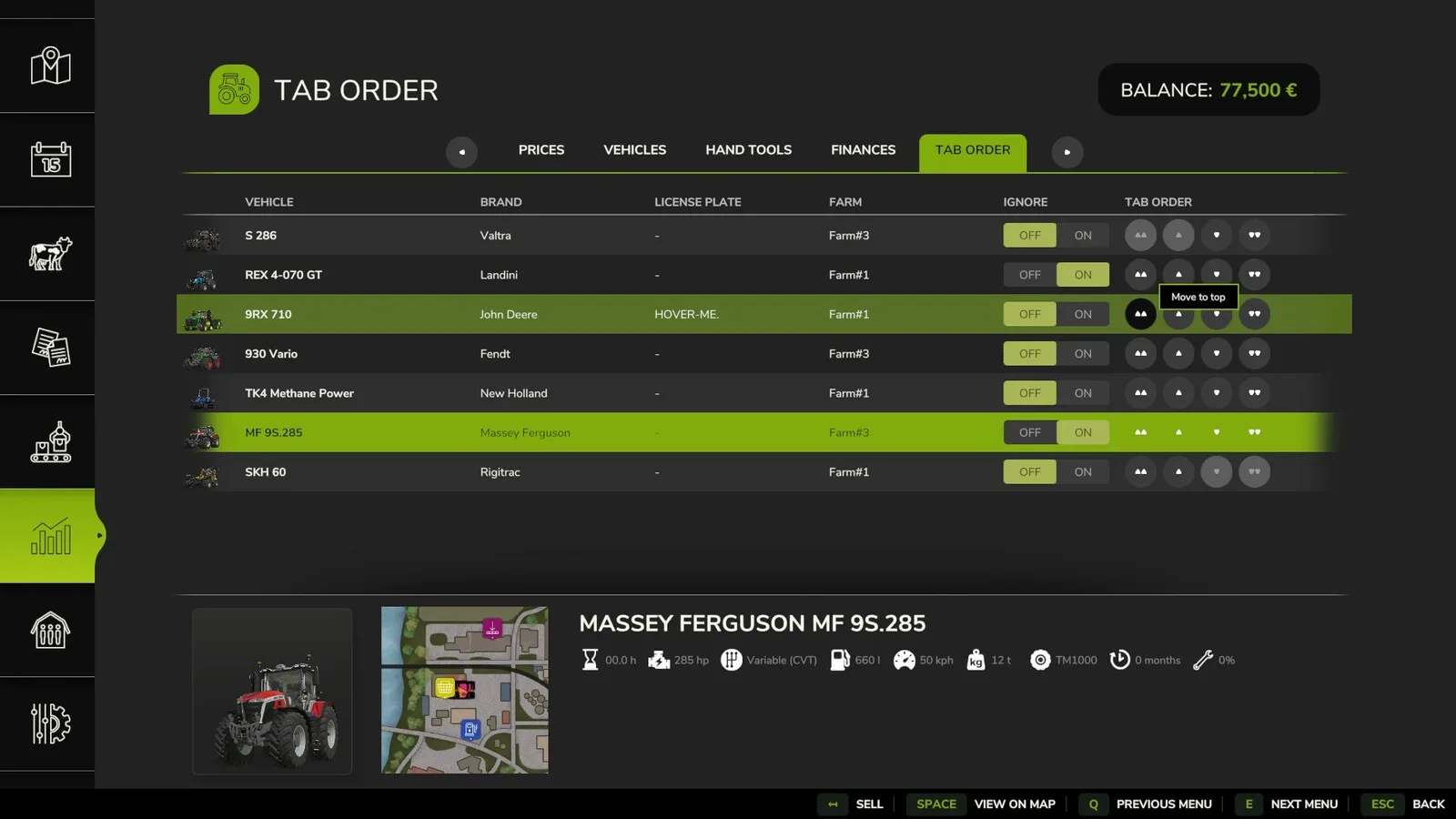Go to next tab page arrow
The width and height of the screenshot is (1456, 819).
[1067, 152]
